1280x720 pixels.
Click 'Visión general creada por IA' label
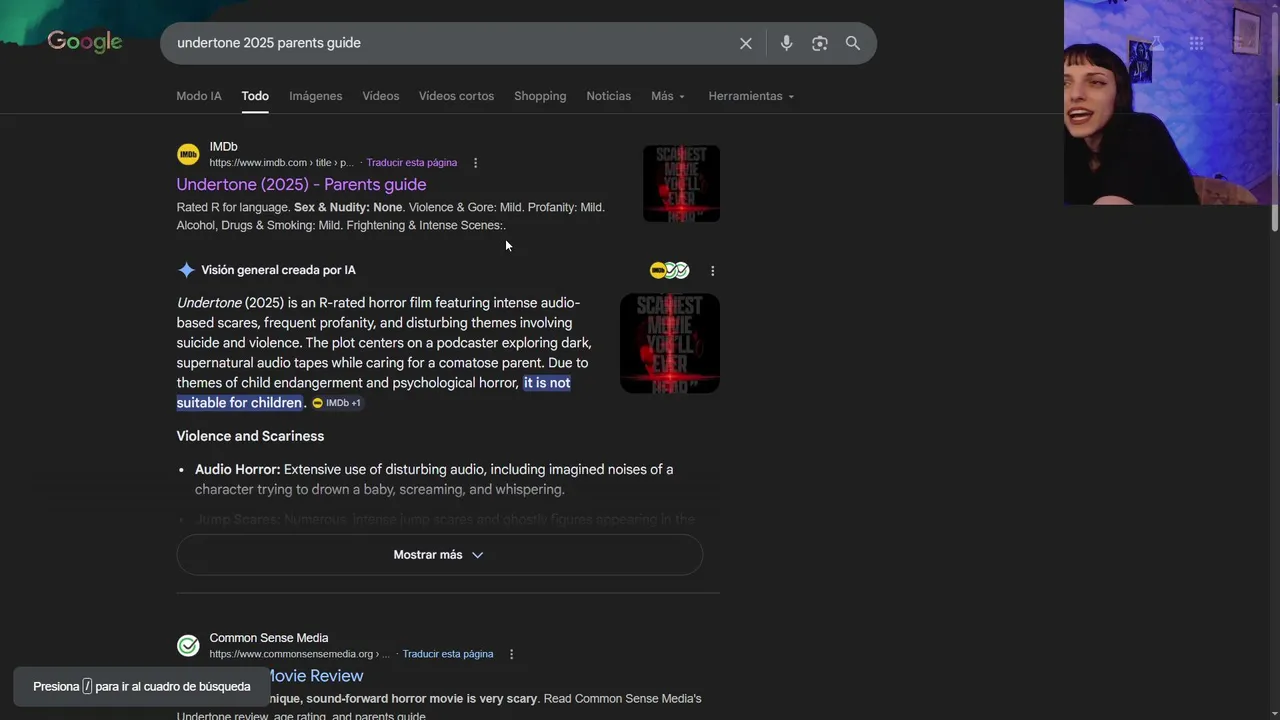pyautogui.click(x=278, y=270)
